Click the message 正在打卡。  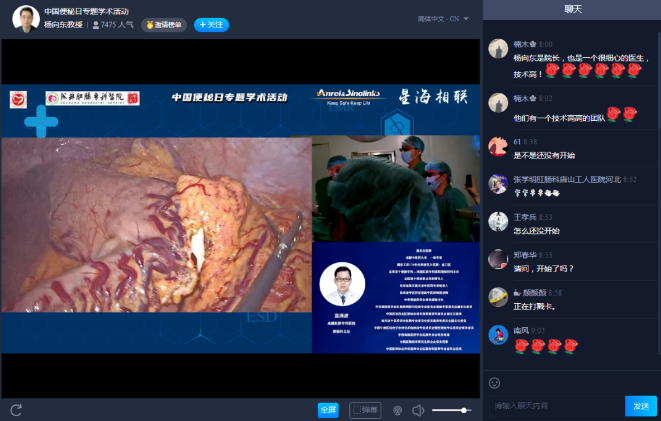(x=534, y=306)
